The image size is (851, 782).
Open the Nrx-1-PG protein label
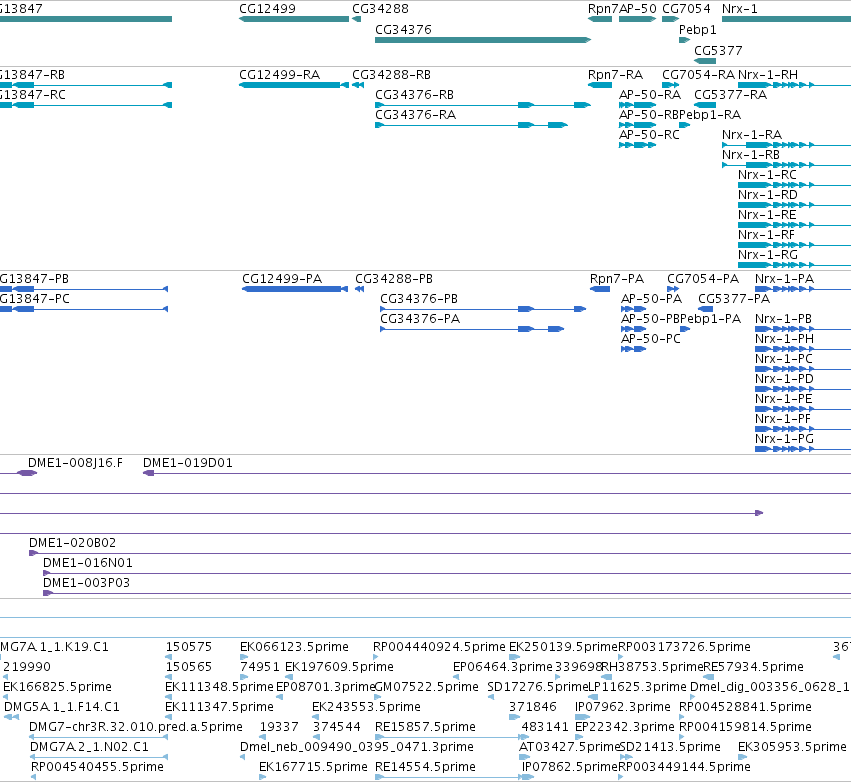(784, 438)
